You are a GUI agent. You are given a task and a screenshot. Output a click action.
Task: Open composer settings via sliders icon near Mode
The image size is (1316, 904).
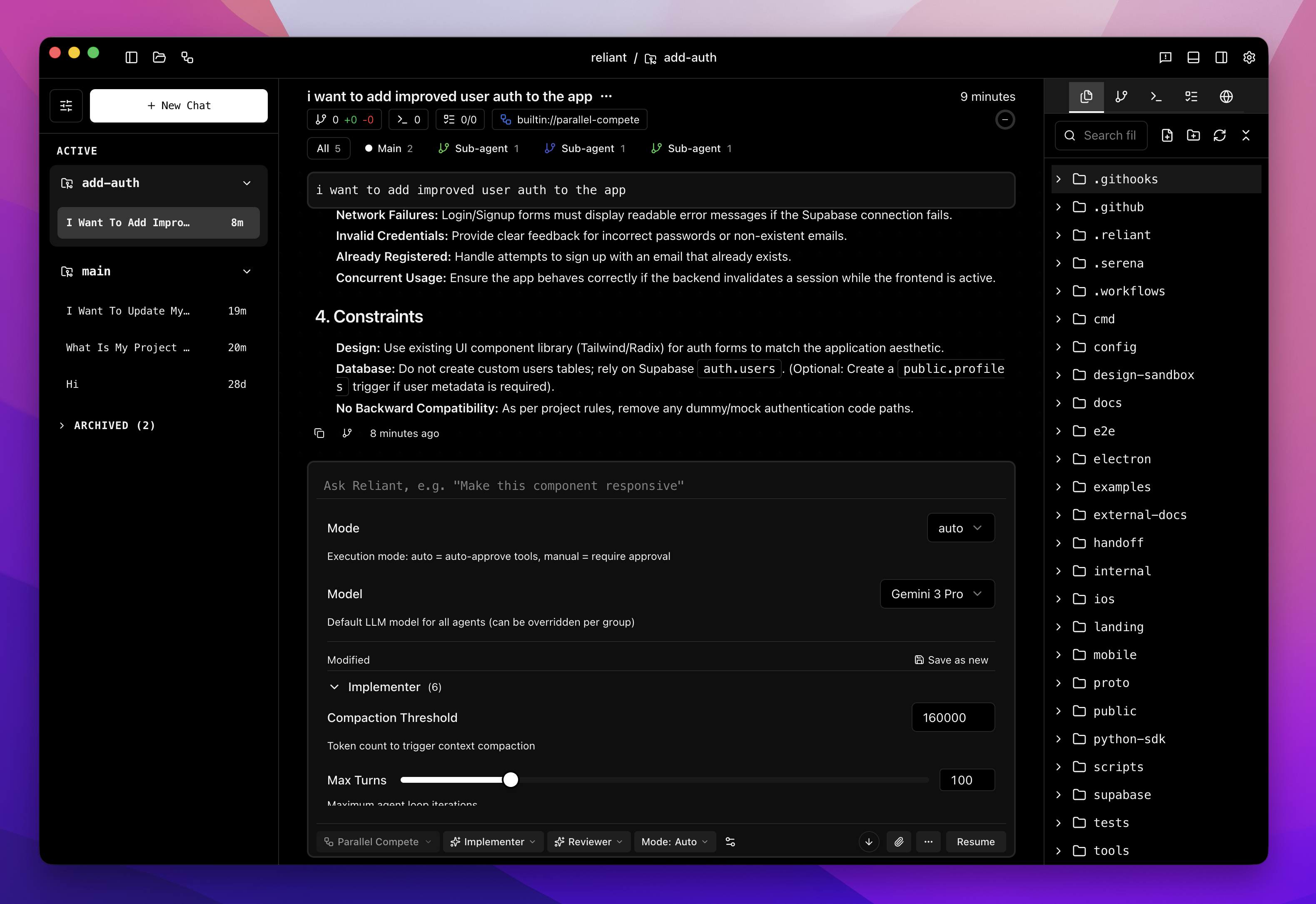click(730, 842)
